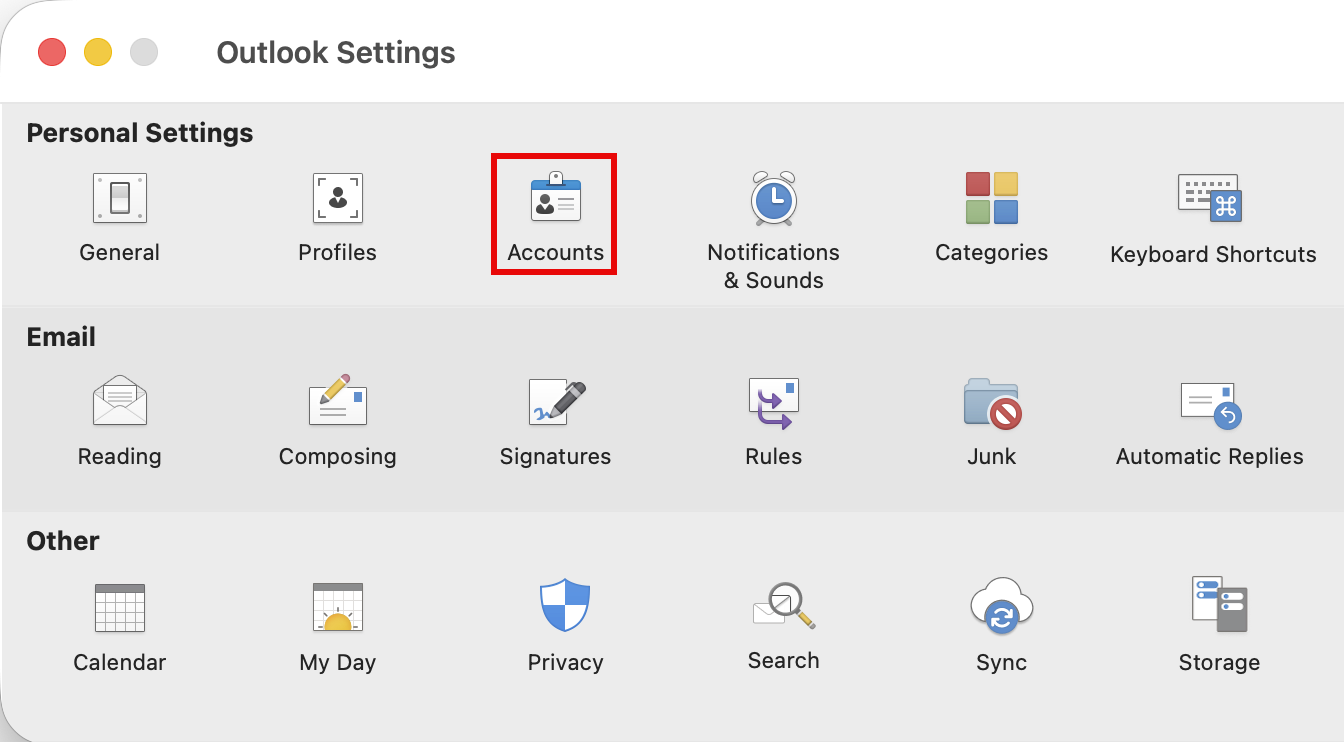Open the Storage settings

[1219, 622]
